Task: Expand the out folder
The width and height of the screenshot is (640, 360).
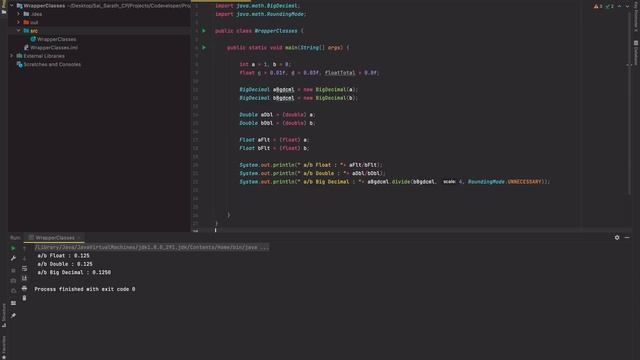Action: pyautogui.click(x=18, y=22)
